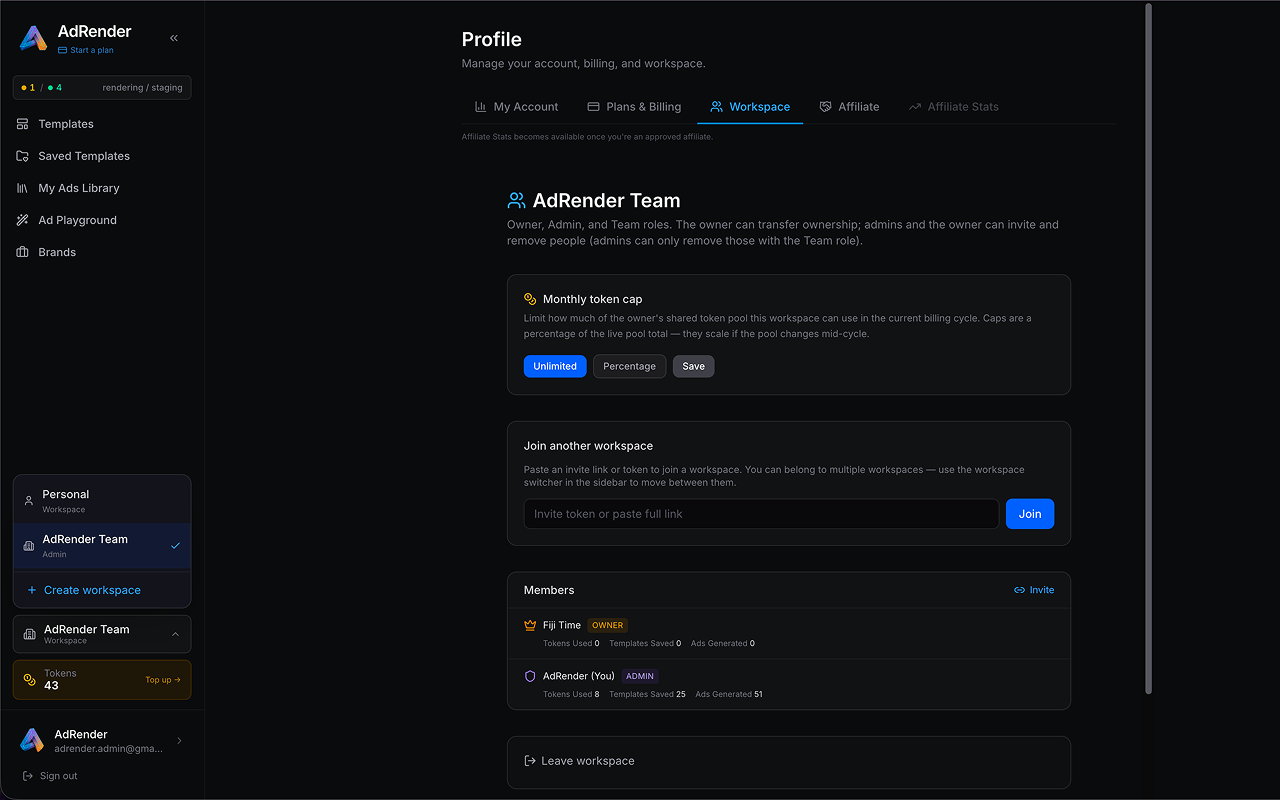Screen dimensions: 1280x800
Task: Click the AdRender Team building icon in switcher list
Action: (x=29, y=546)
